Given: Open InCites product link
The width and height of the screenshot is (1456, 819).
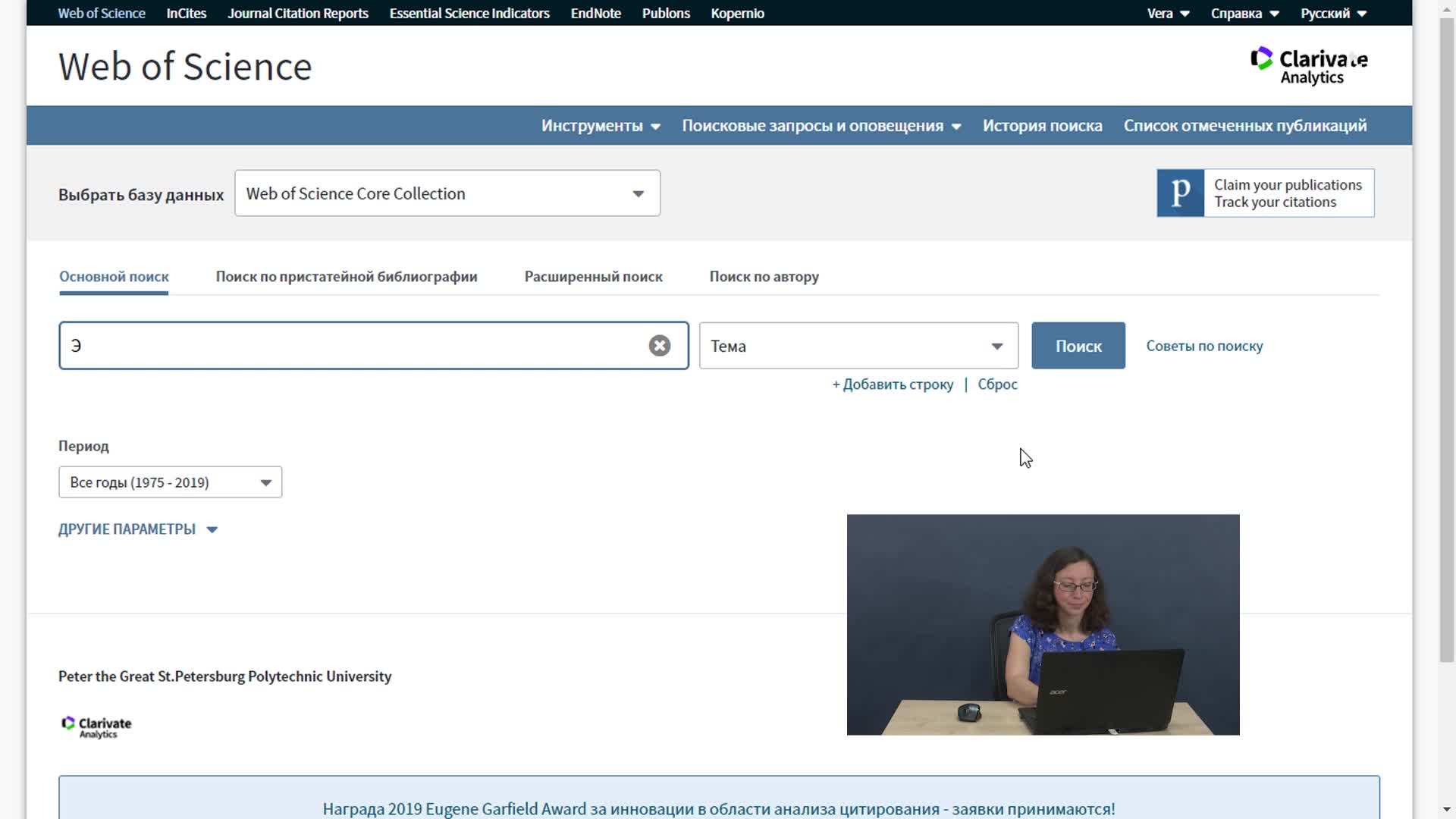Looking at the screenshot, I should [x=187, y=13].
